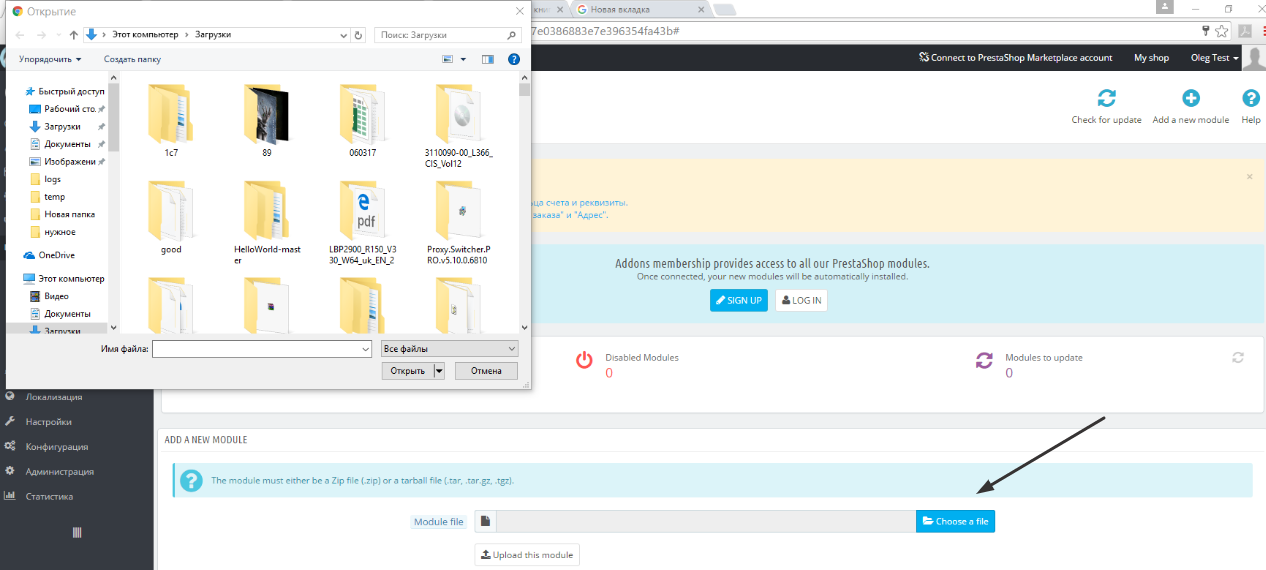Bookmark page with the star icon
The height and width of the screenshot is (570, 1266).
coord(1222,30)
